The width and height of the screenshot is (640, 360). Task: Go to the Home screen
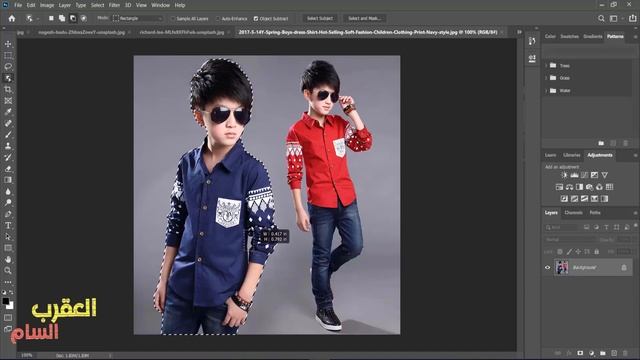click(x=12, y=18)
